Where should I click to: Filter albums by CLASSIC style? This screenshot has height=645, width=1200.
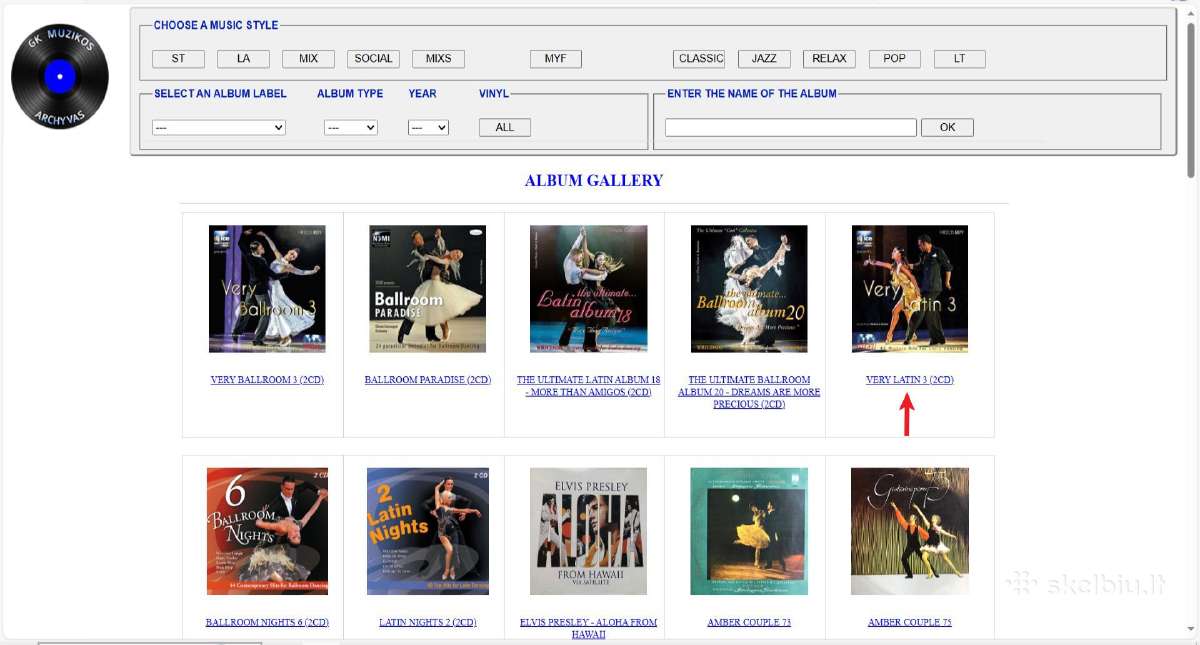click(699, 59)
